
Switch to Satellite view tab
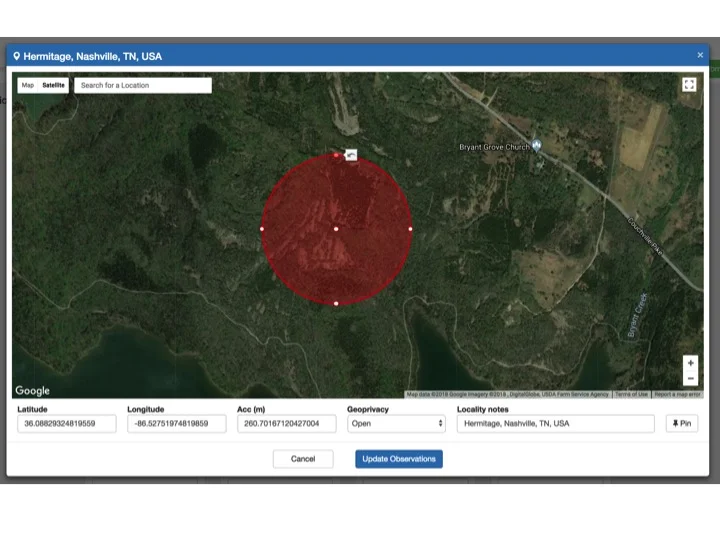53,85
